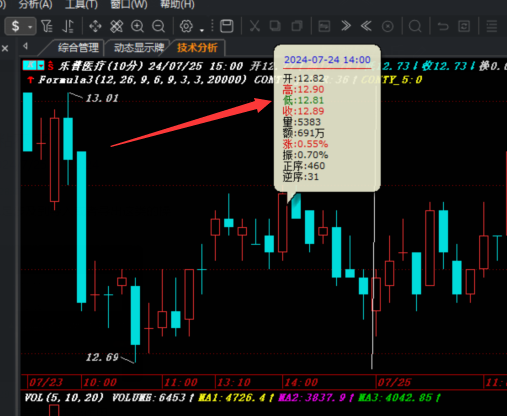The image size is (507, 416).
Task: Click the red up arrow before Formula3
Action: click(30, 80)
